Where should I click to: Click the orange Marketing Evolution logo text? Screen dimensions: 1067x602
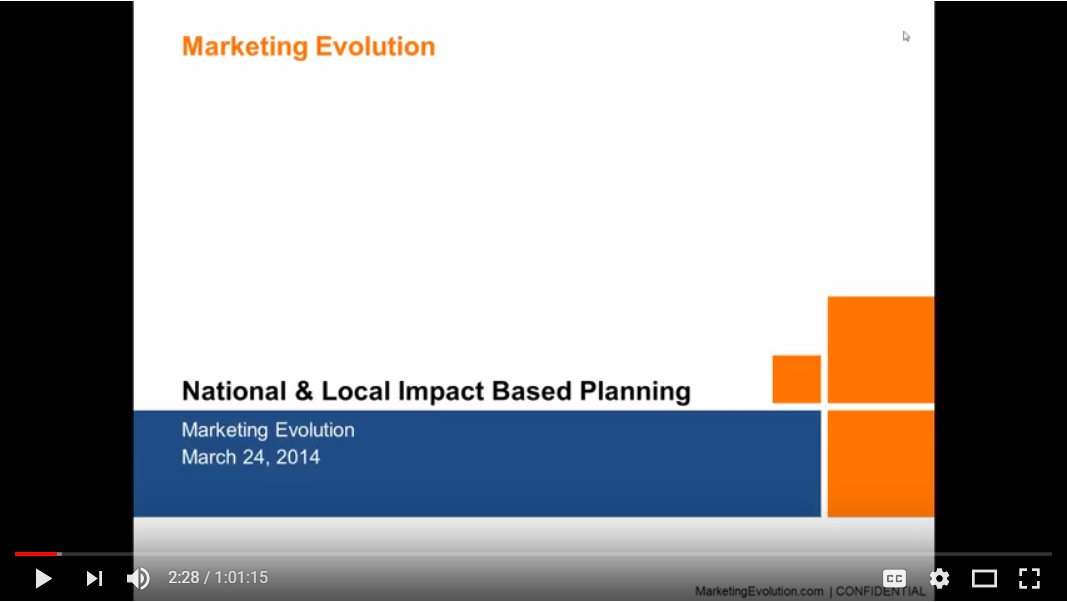click(308, 47)
